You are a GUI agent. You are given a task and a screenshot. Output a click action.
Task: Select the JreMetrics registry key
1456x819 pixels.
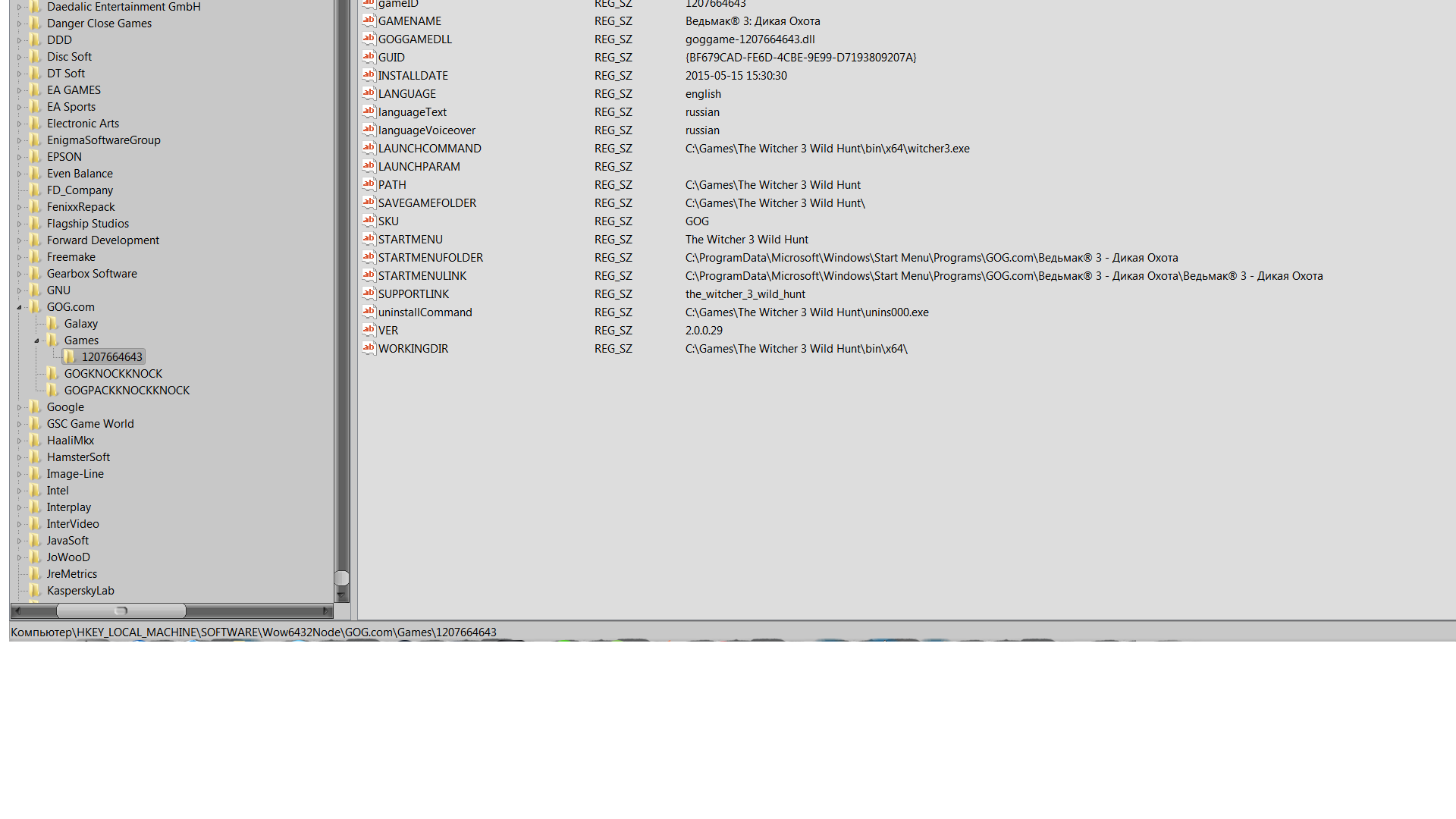[x=71, y=573]
